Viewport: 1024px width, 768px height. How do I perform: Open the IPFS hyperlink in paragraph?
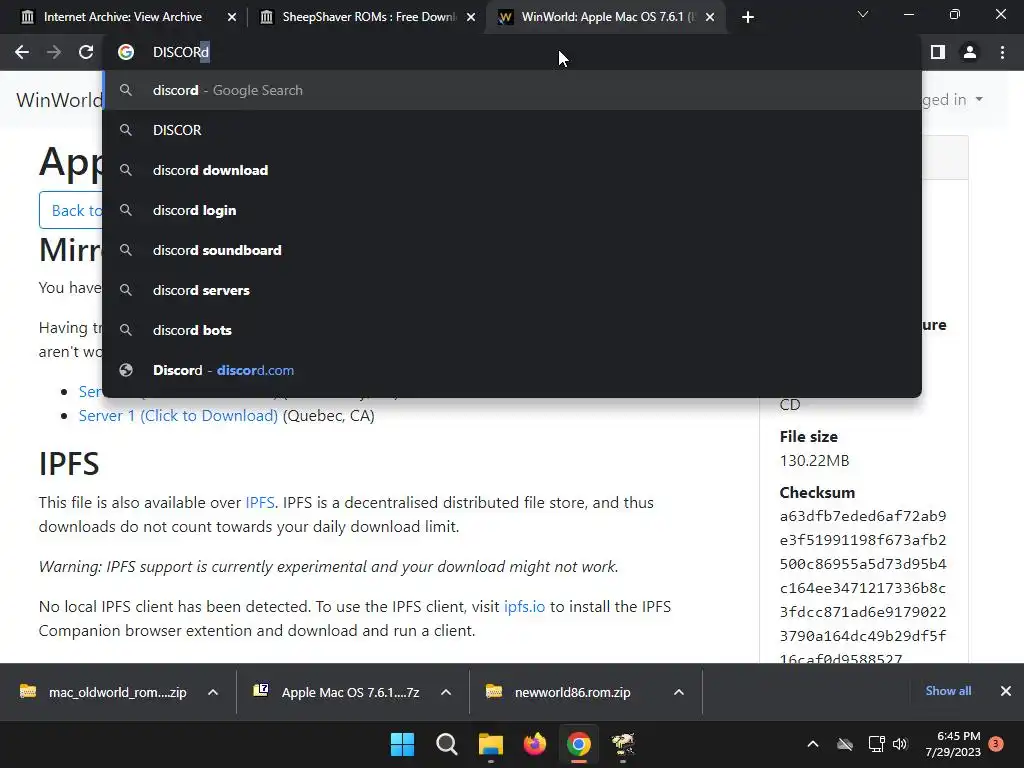pos(260,502)
